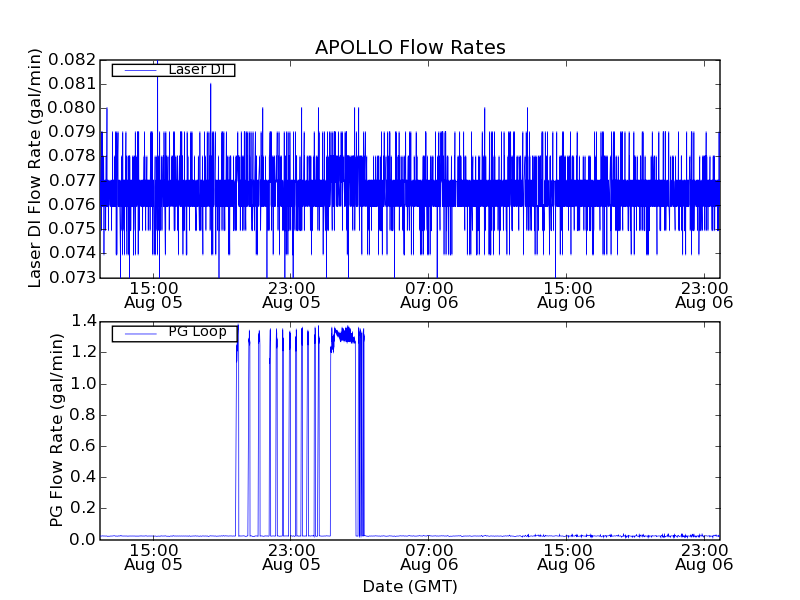Click bottom plot's '07:00 Aug 06' time label
800x600 pixels.
click(429, 557)
